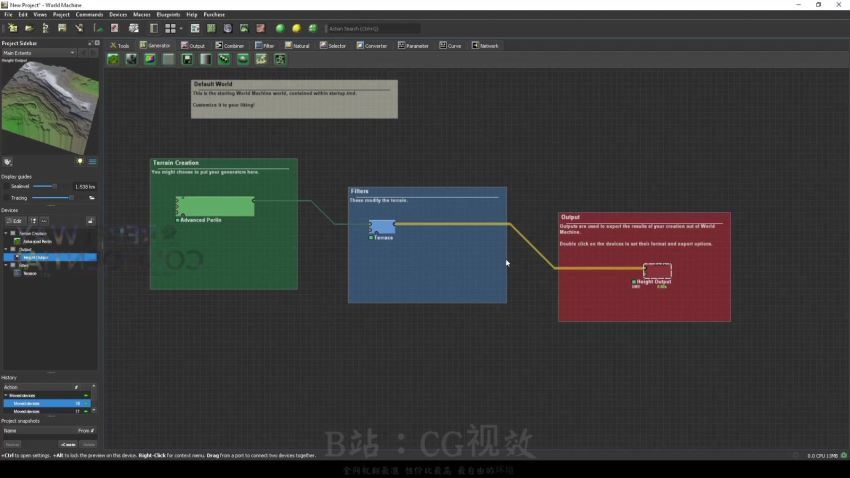Screen dimensions: 850x478
Task: Click the ellipsis button beside Edit
Action: 44,221
